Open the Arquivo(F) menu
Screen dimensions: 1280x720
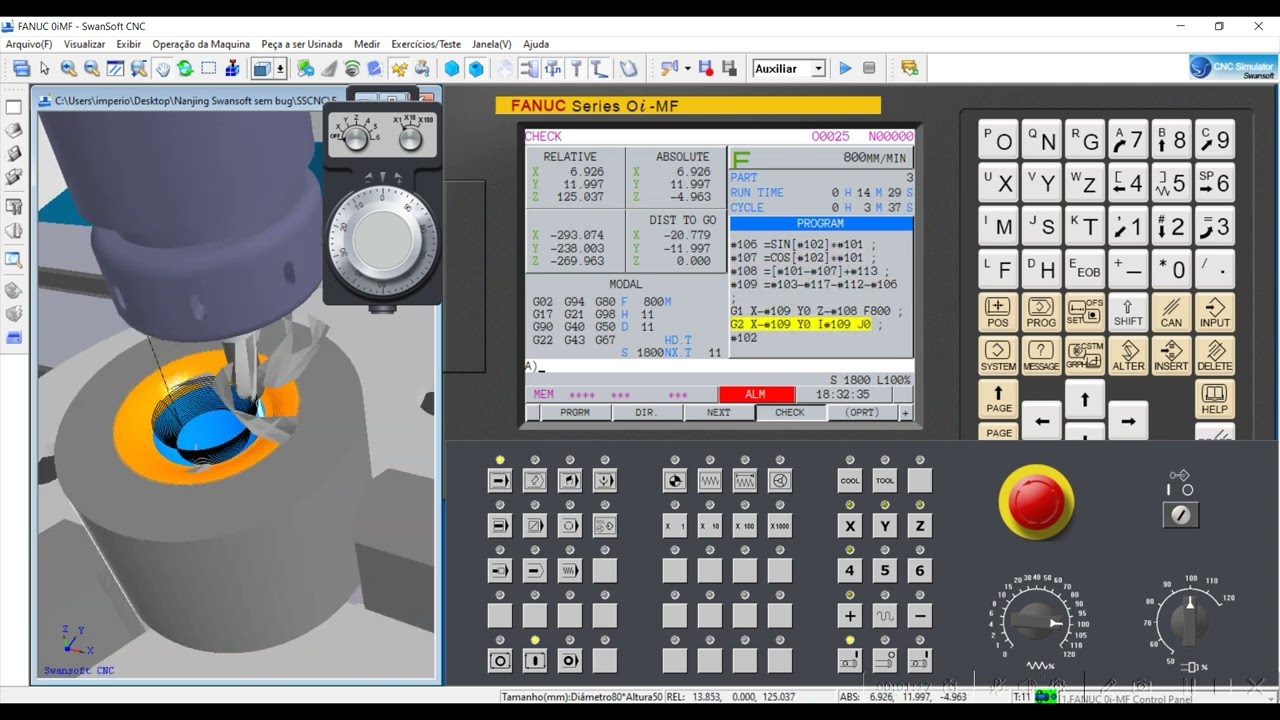click(29, 44)
